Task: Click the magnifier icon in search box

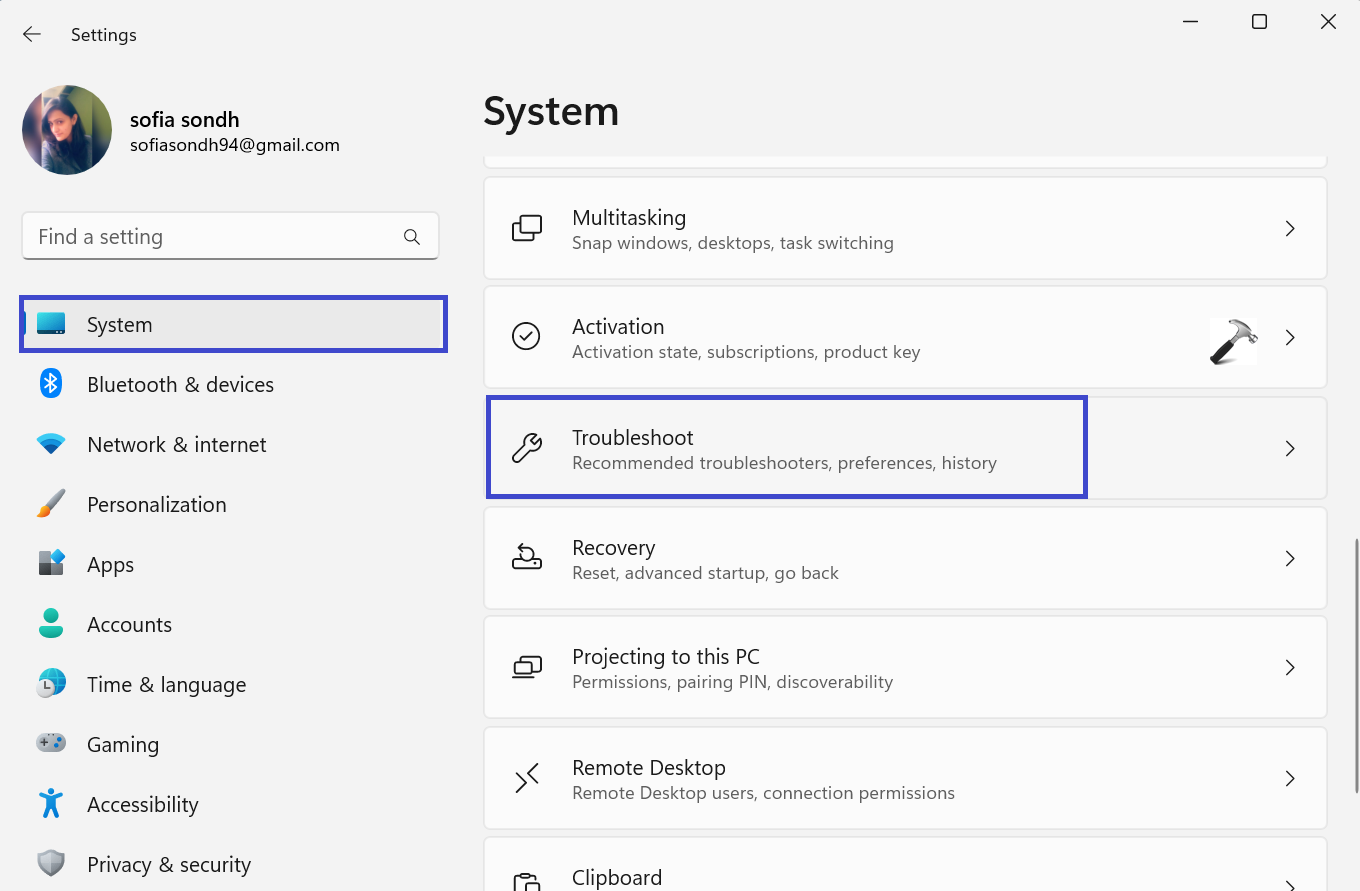Action: point(411,237)
